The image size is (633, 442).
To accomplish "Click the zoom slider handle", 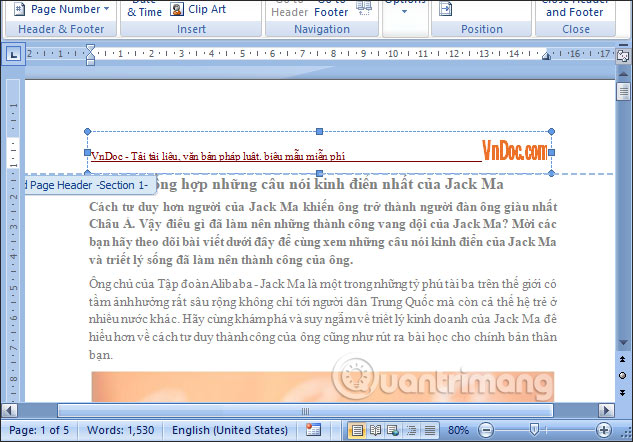I will tap(534, 429).
